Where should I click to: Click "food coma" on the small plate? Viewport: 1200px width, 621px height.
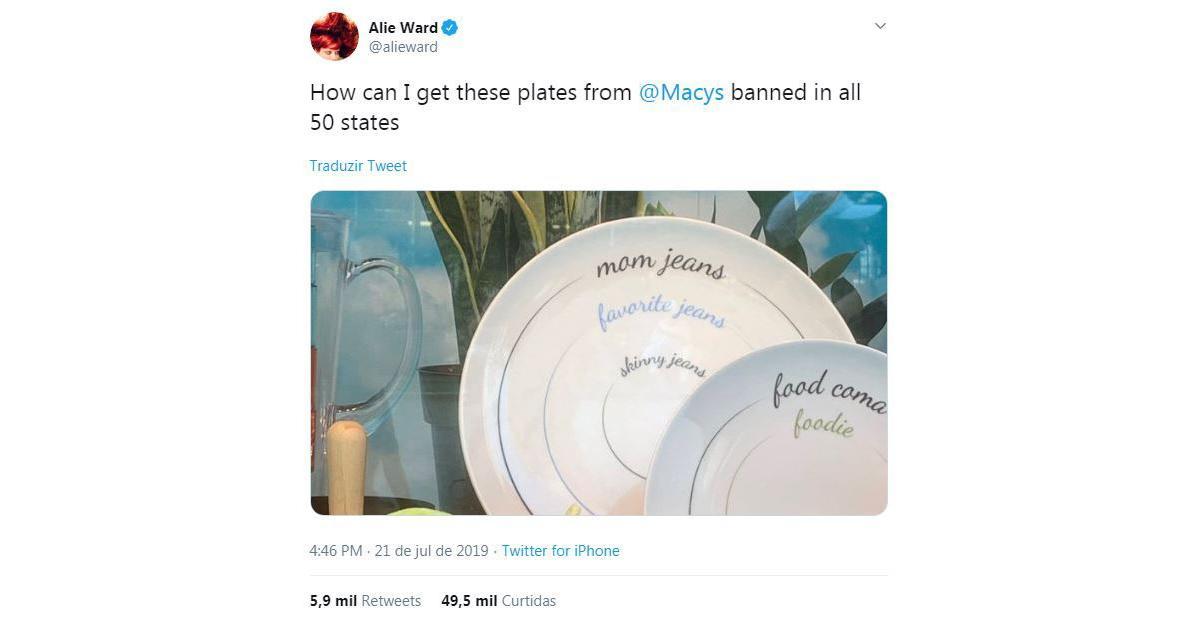pyautogui.click(x=828, y=391)
